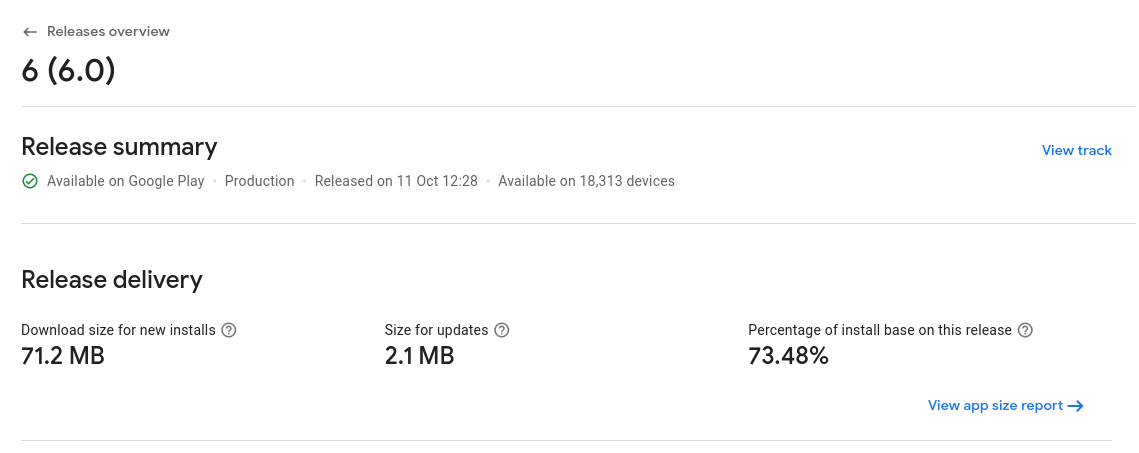Click the Size for updates label
This screenshot has width=1139, height=453.
[x=436, y=330]
